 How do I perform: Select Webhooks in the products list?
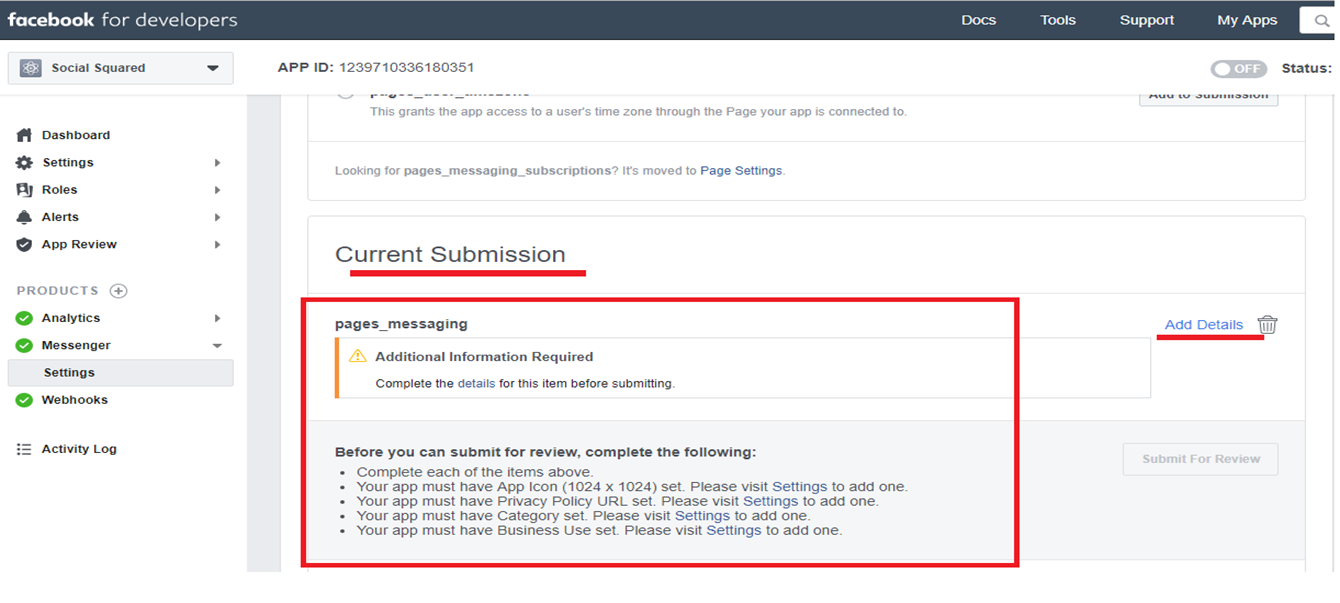tap(74, 400)
